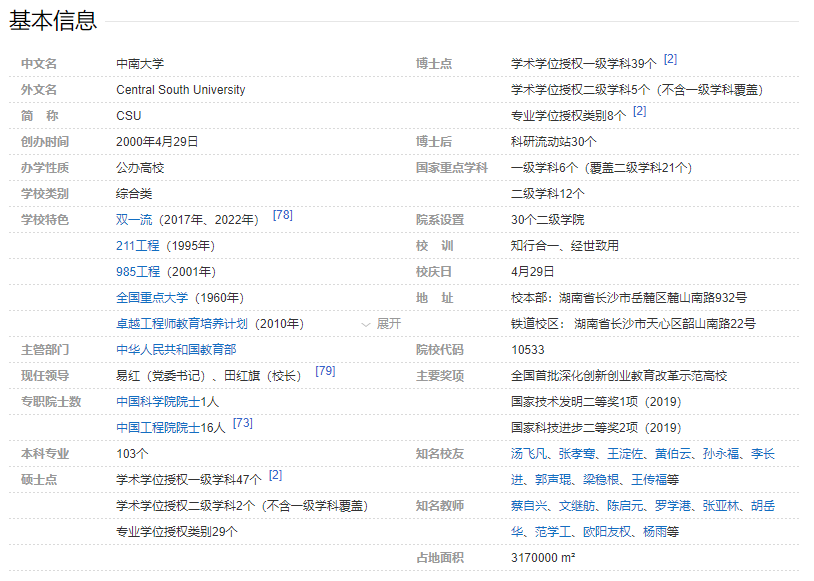Image resolution: width=814 pixels, height=581 pixels.
Task: Click reference [2] after 专业学位授权类别8个
Action: pyautogui.click(x=640, y=111)
